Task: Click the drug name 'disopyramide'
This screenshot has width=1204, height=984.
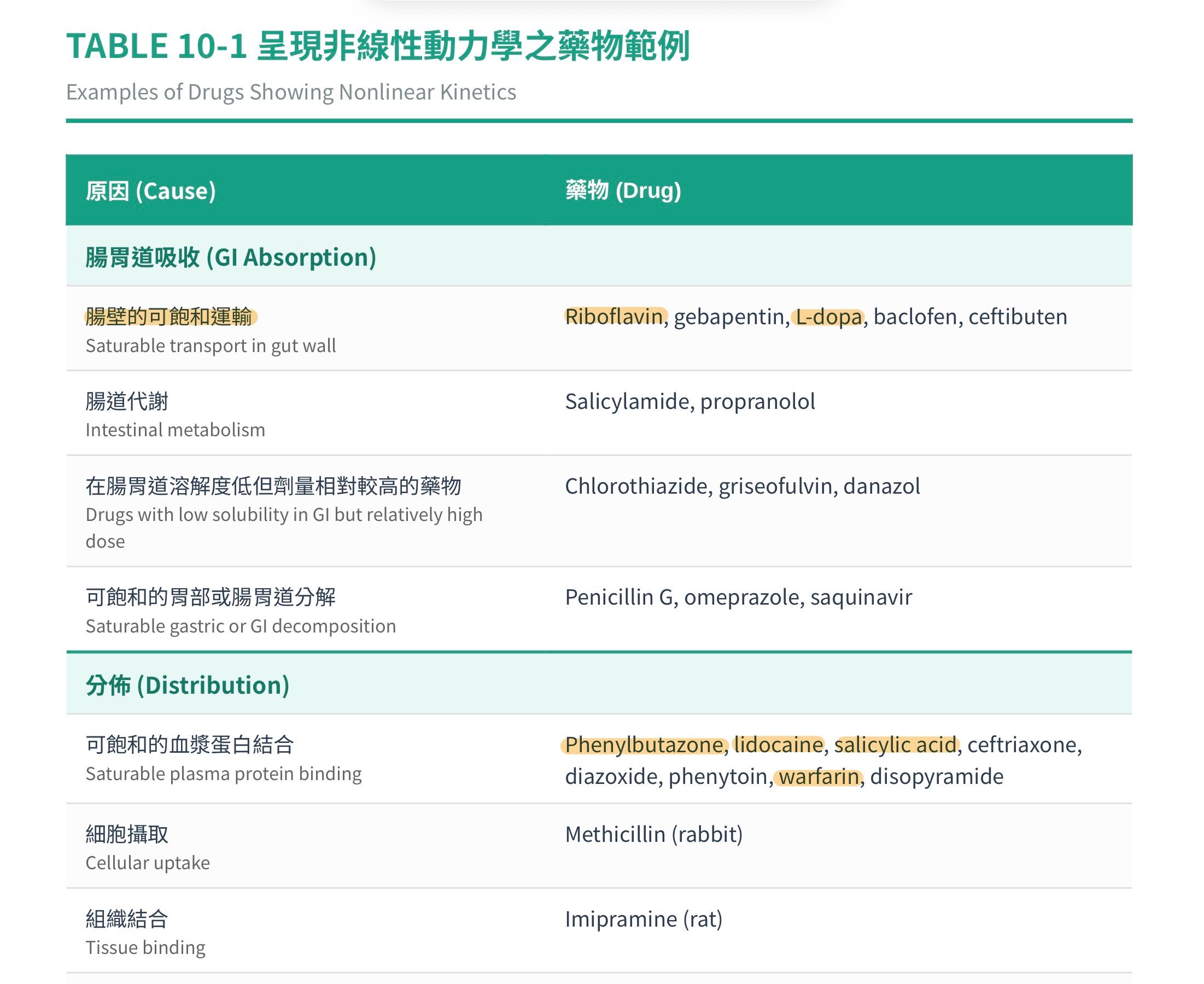Action: 937,777
